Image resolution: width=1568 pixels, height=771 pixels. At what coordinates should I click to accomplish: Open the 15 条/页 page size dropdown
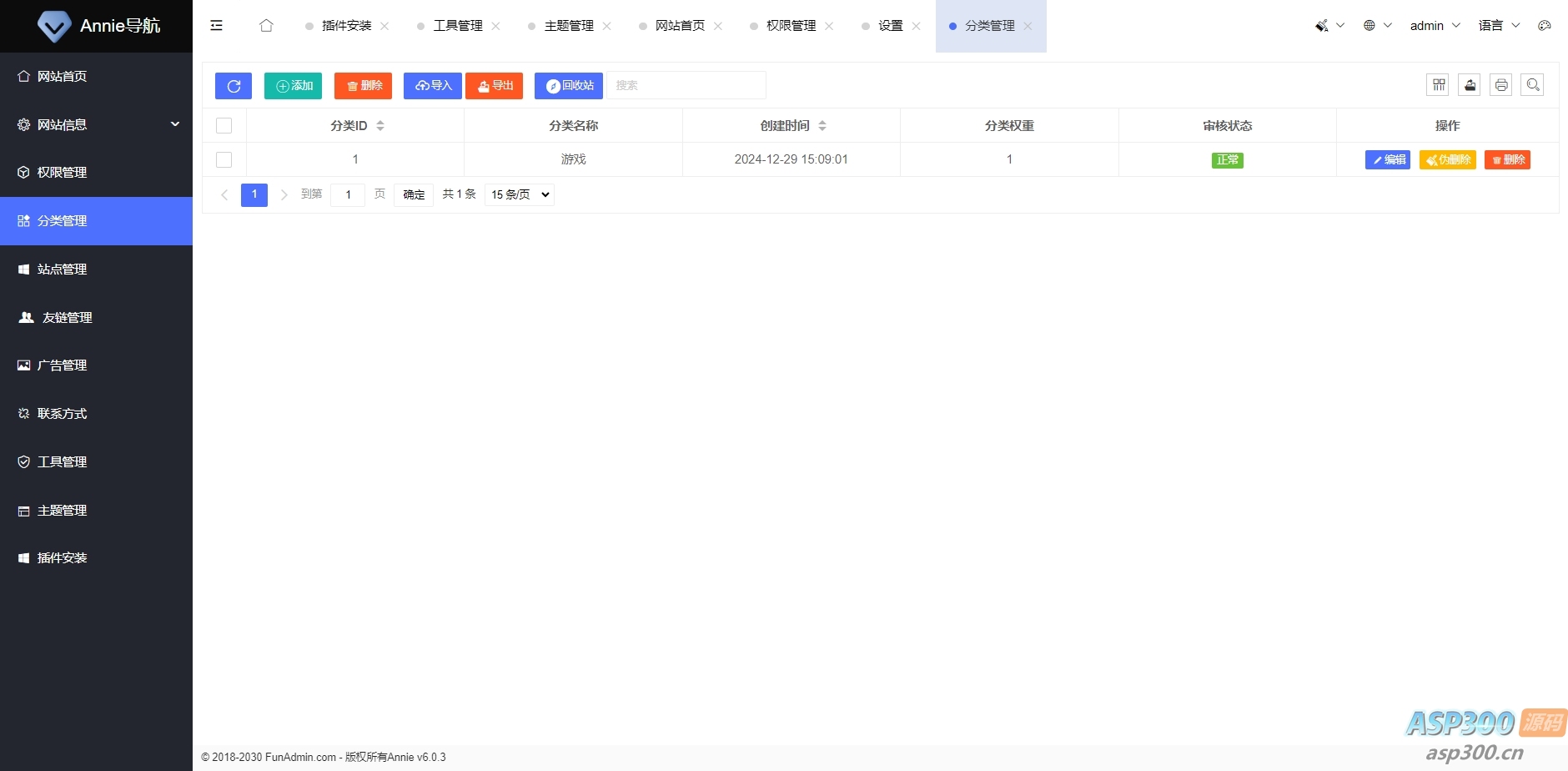[x=520, y=194]
